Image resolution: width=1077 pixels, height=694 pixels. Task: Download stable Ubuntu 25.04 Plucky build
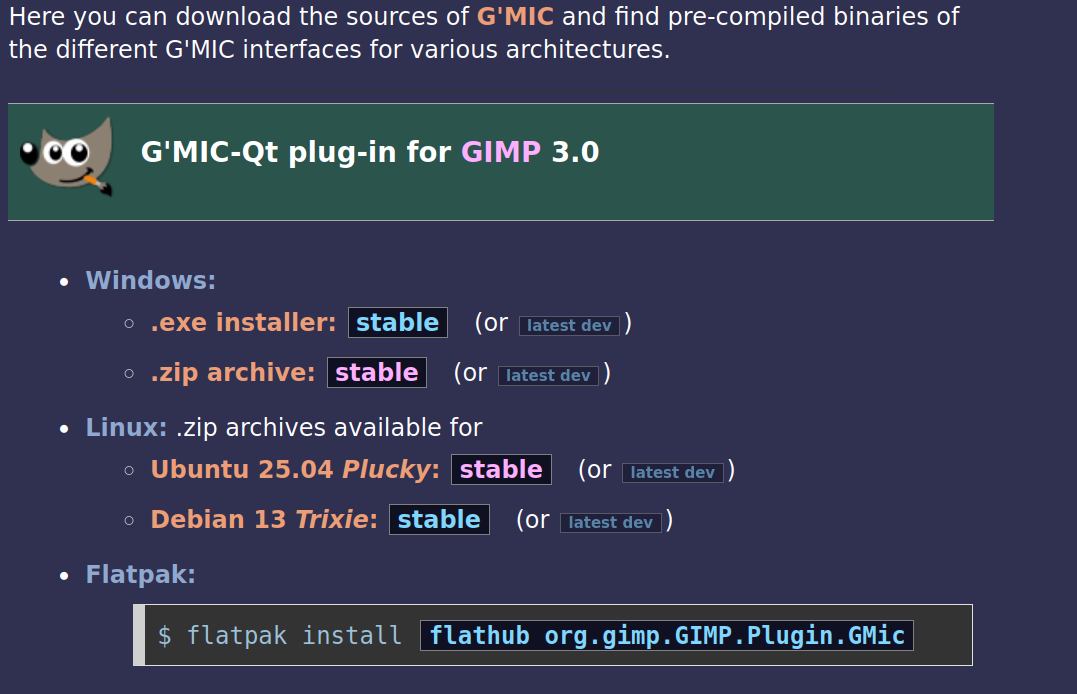[501, 469]
